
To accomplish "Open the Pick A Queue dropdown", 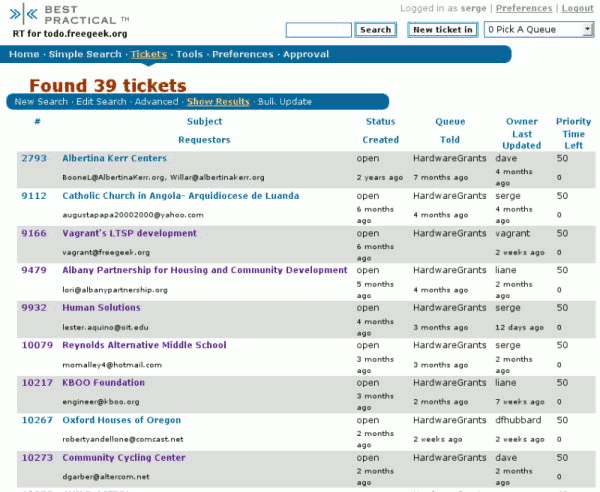I will click(539, 30).
